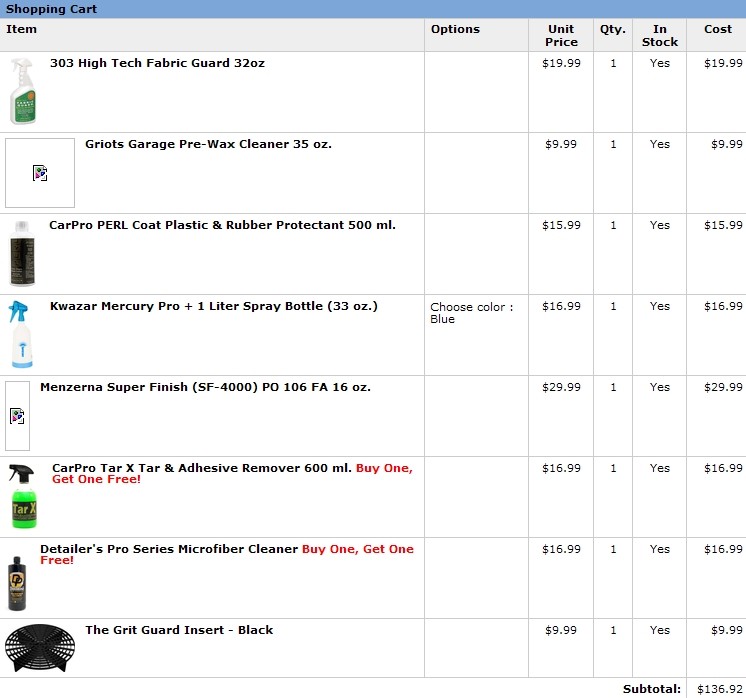746x698 pixels.
Task: Click the Cost column header
Action: [718, 29]
